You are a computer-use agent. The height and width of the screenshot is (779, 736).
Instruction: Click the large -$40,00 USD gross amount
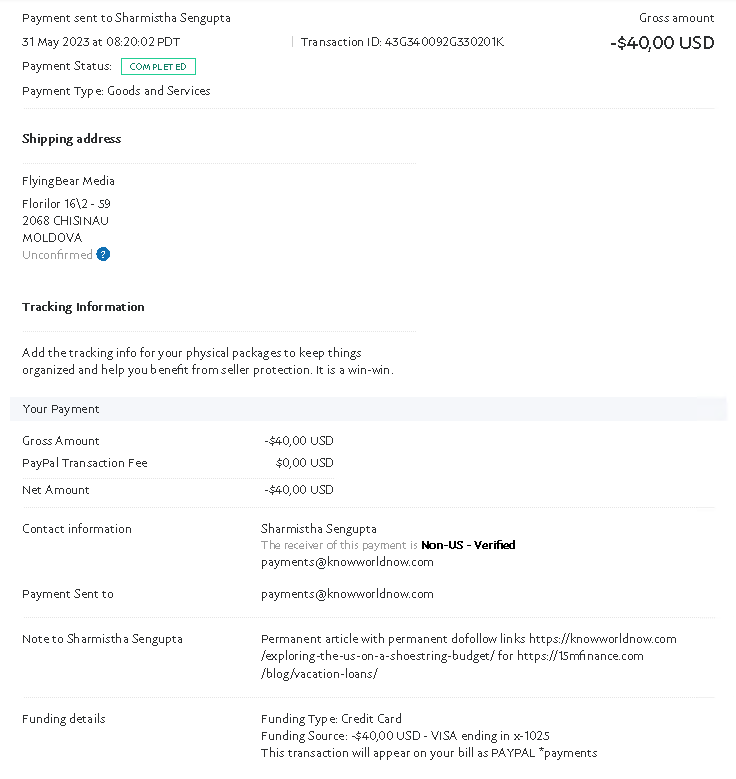click(x=662, y=43)
